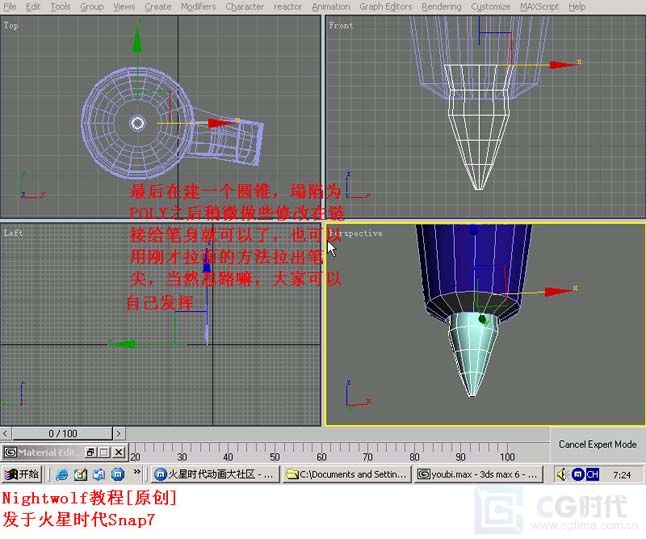Open the Windows Start (开始) button
This screenshot has height=539, width=646.
point(22,474)
